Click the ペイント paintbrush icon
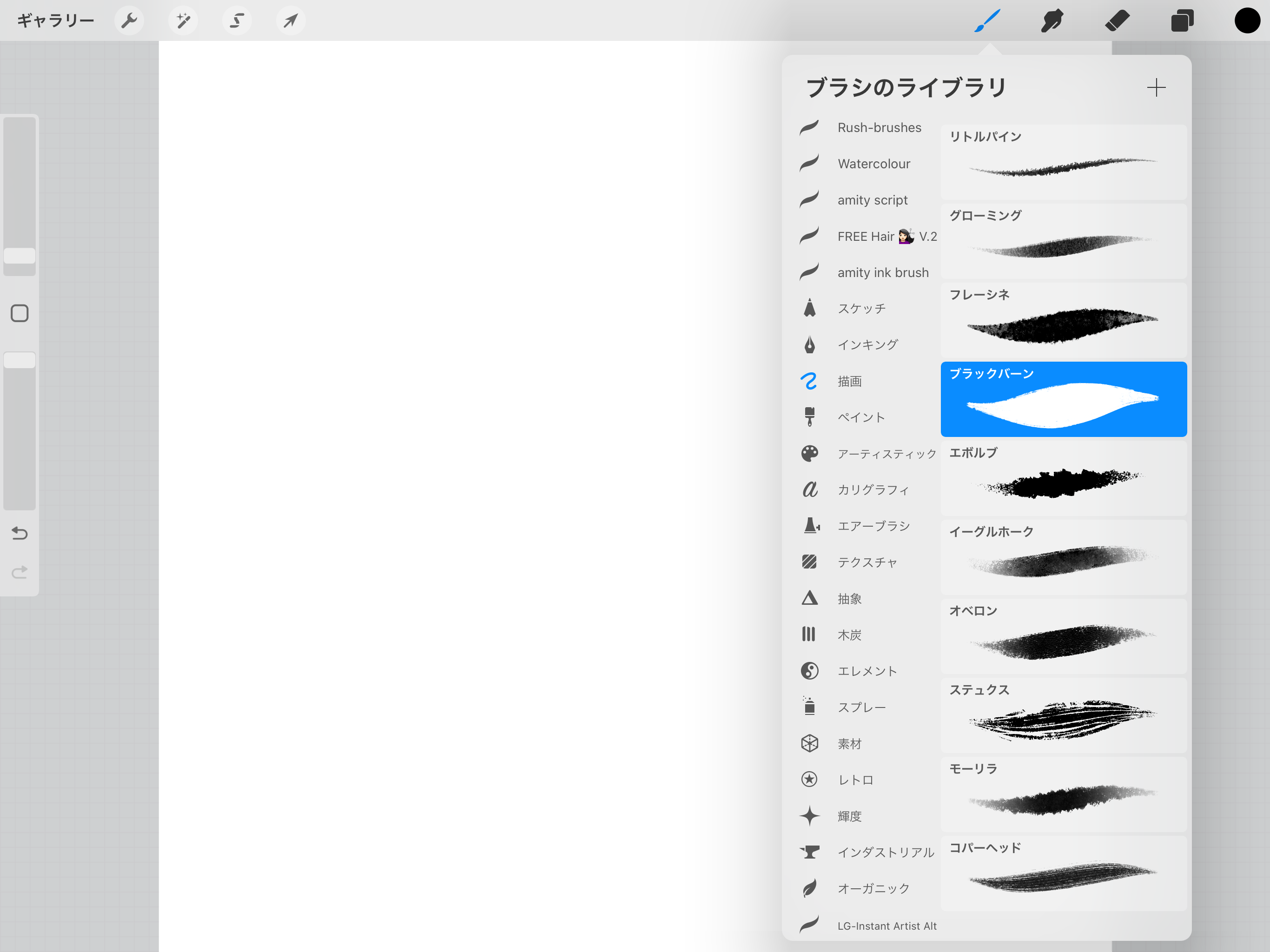The height and width of the screenshot is (952, 1270). 809,417
